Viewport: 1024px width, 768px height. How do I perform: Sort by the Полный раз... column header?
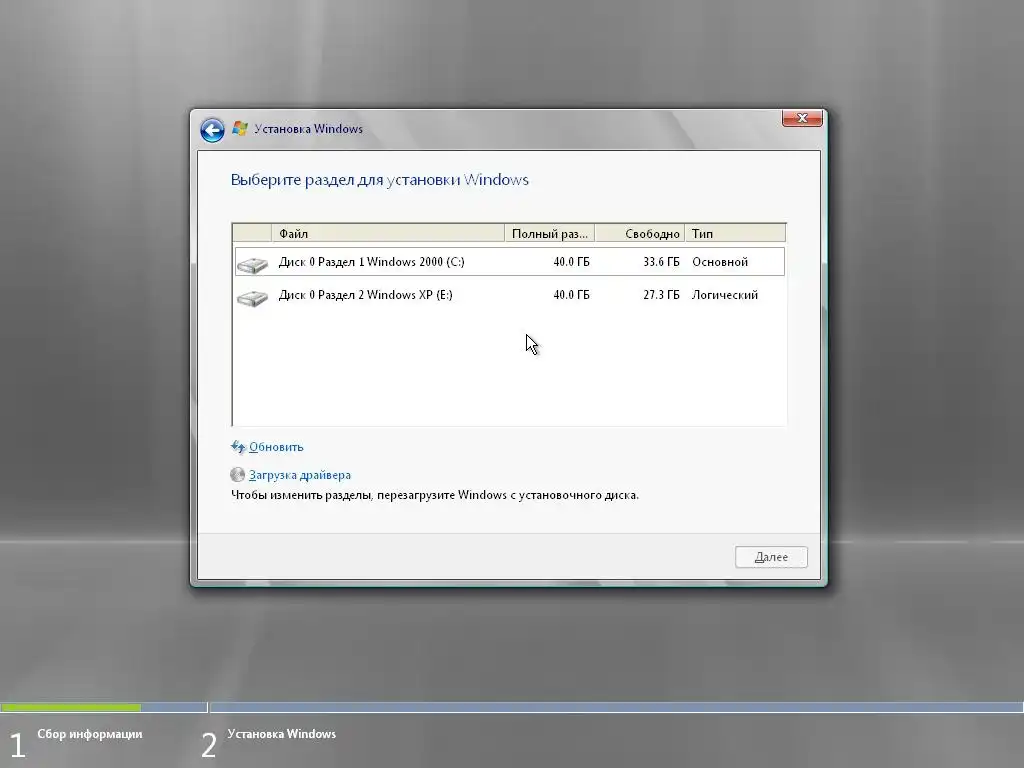549,233
